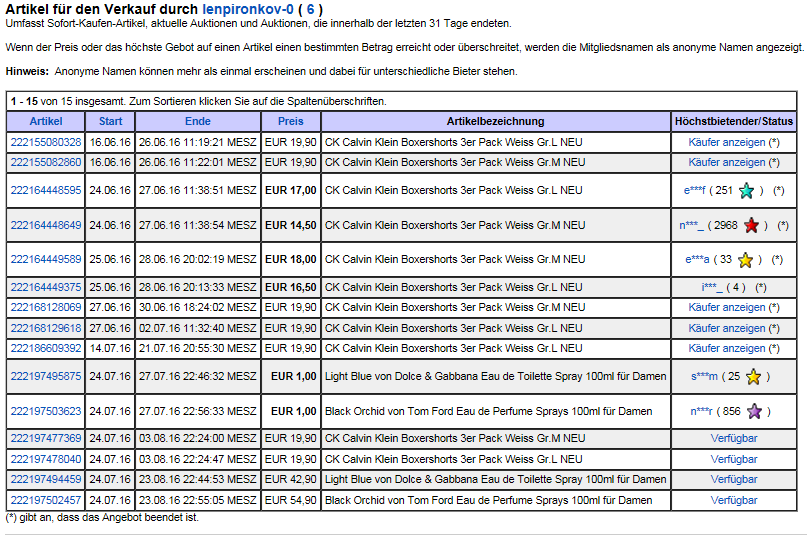
Task: Click the '1 - 15 von 15 insgesamt' text
Action: tap(68, 101)
